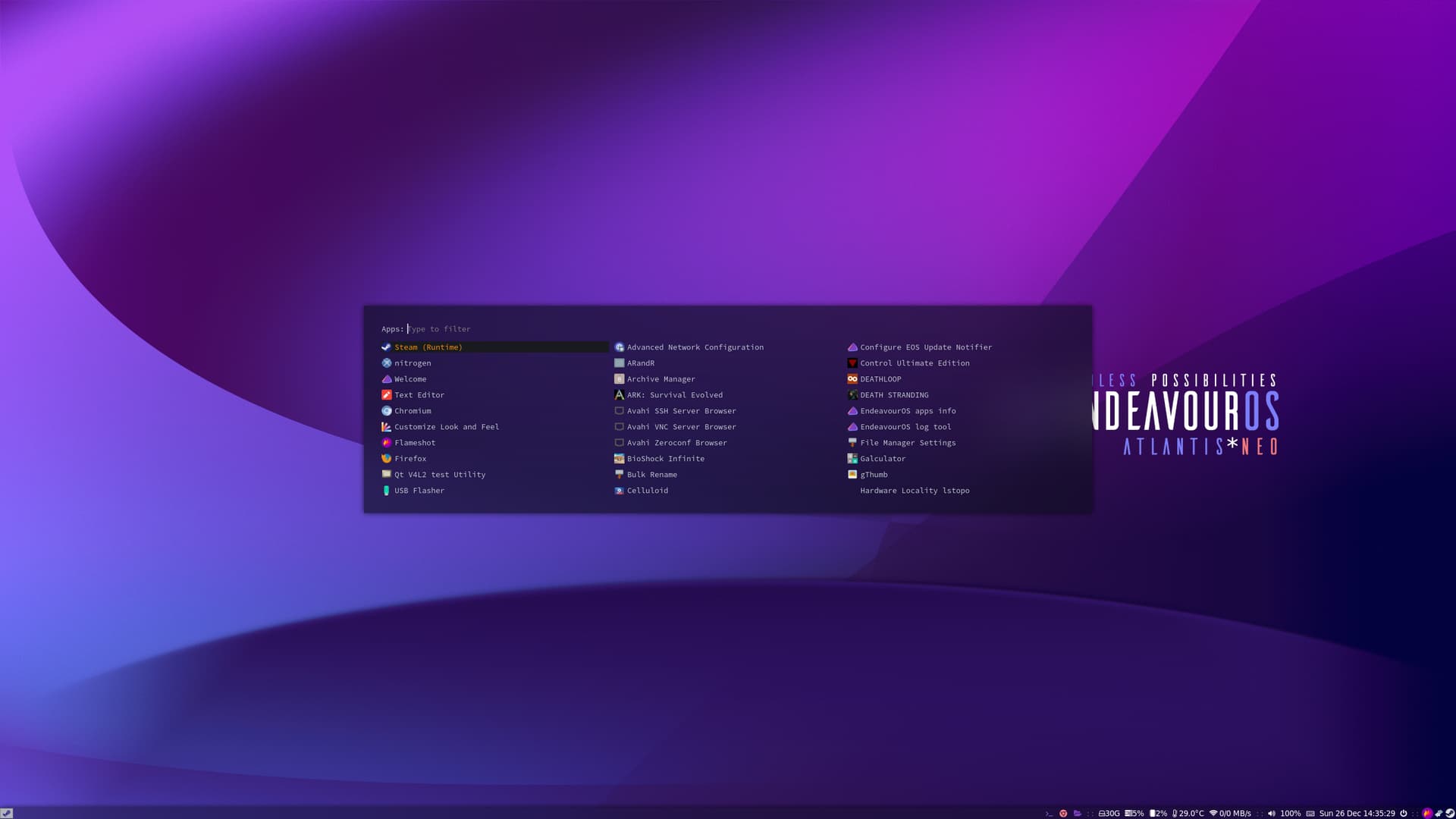The image size is (1456, 819).
Task: Click the Advanced Network Configuration icon
Action: point(619,347)
